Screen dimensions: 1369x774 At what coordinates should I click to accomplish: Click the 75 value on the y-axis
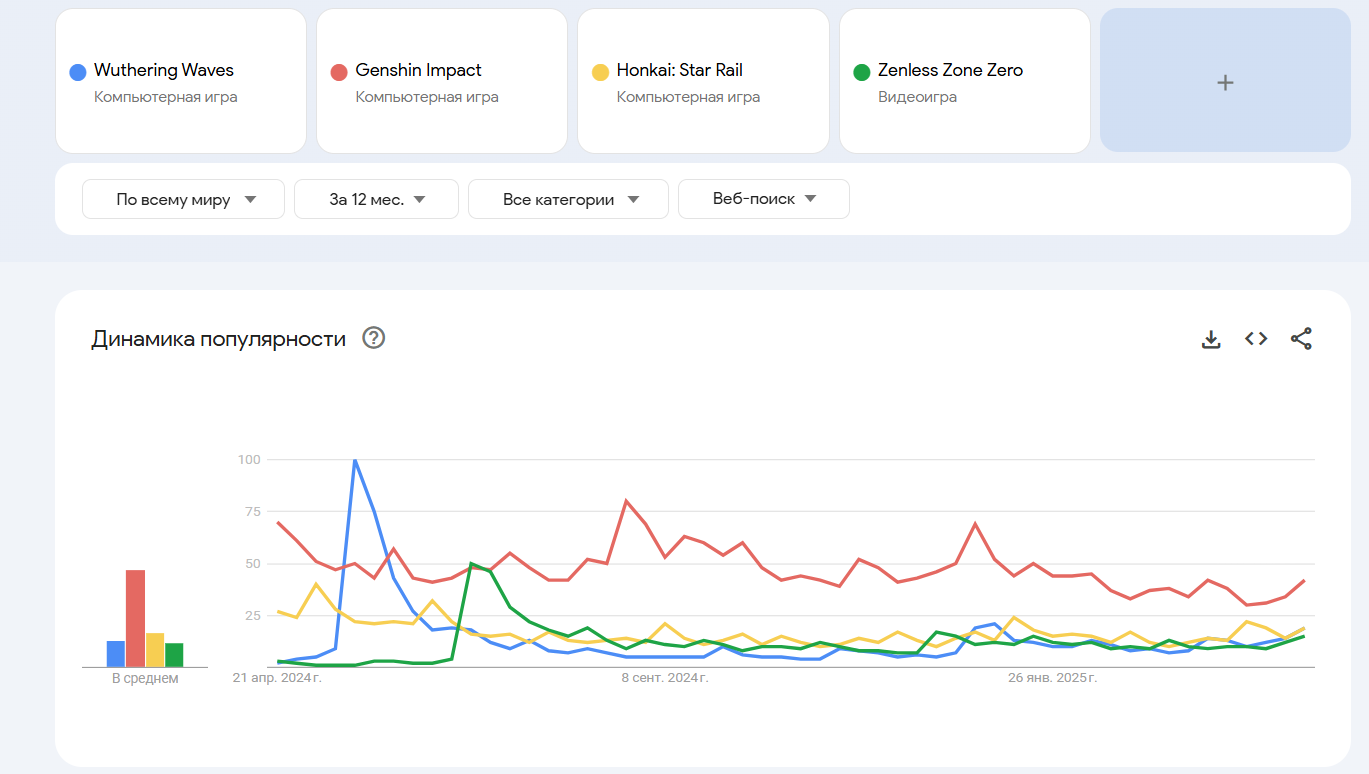[x=252, y=512]
